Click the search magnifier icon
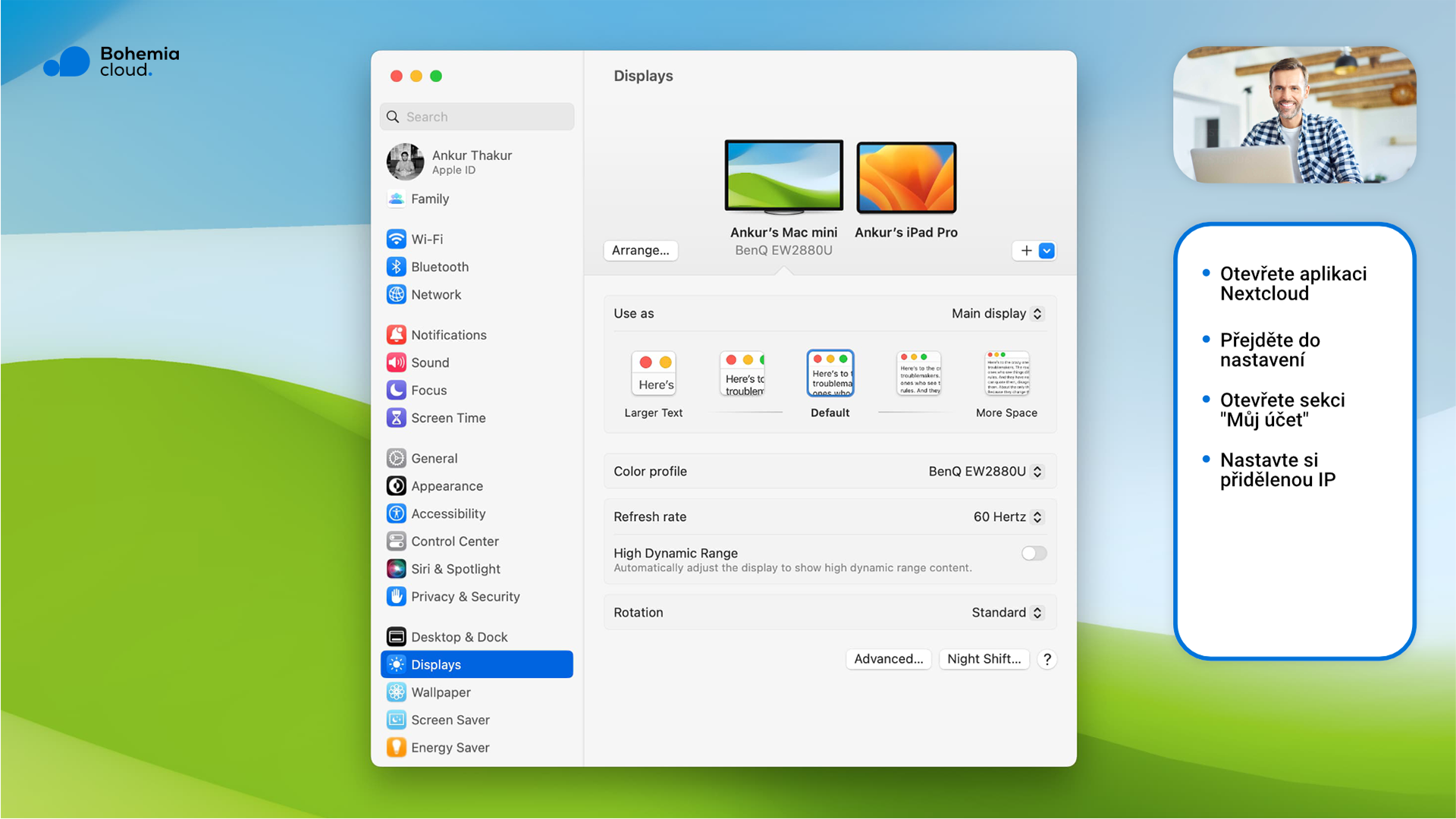Image resolution: width=1456 pixels, height=819 pixels. pos(393,117)
